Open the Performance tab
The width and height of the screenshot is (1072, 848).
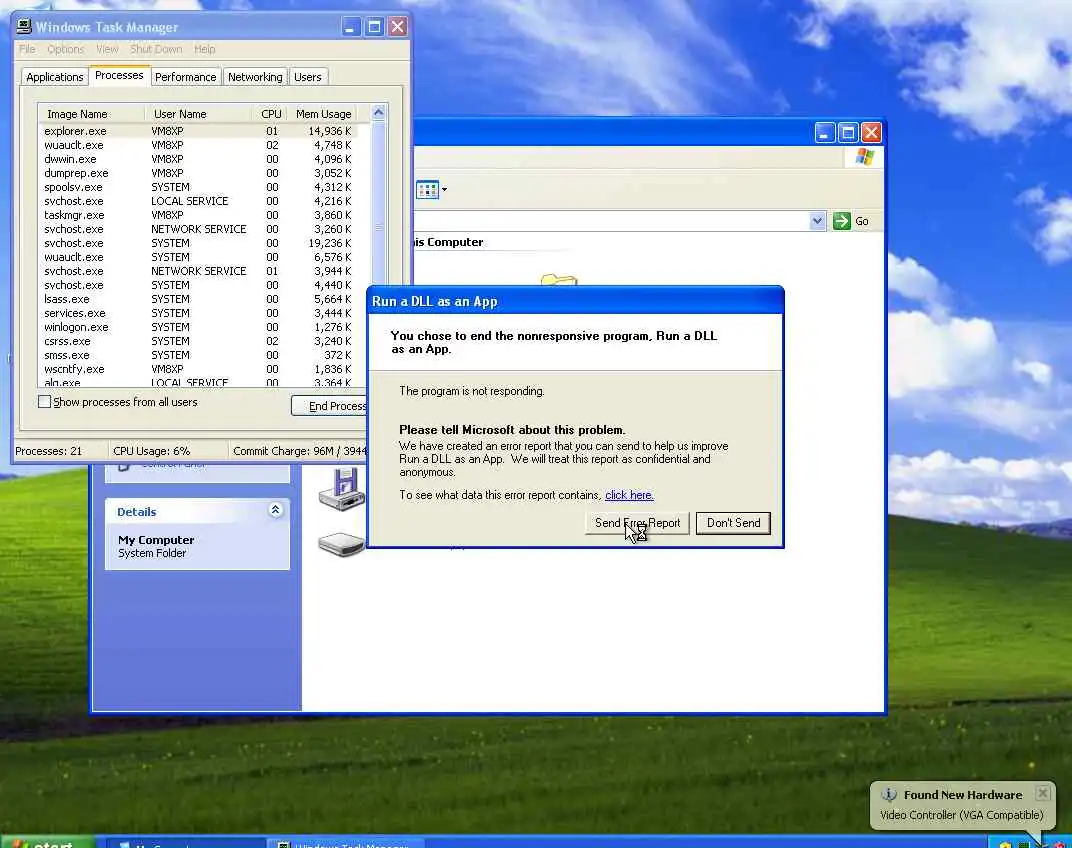[185, 77]
